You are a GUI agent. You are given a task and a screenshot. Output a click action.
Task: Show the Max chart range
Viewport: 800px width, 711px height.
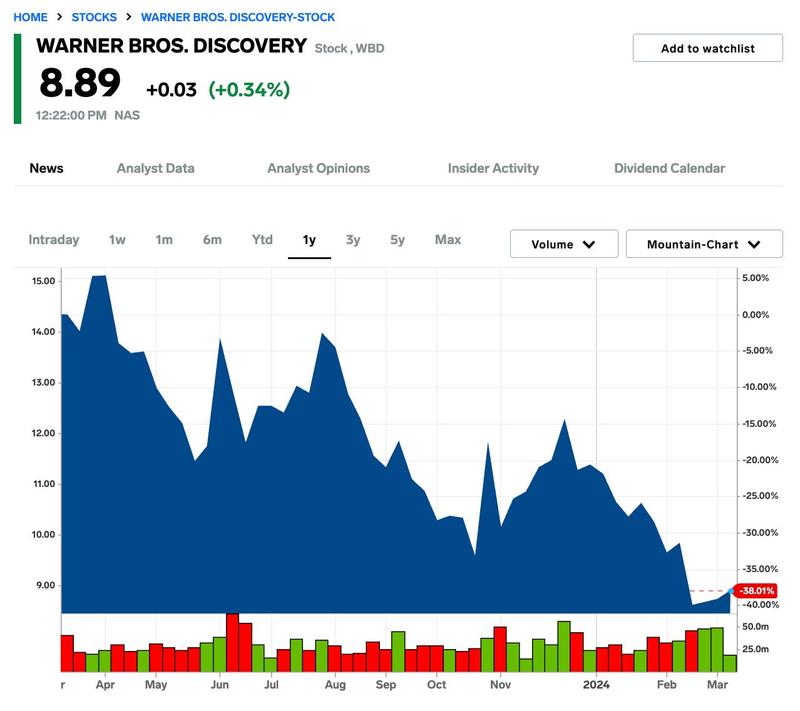click(x=448, y=240)
